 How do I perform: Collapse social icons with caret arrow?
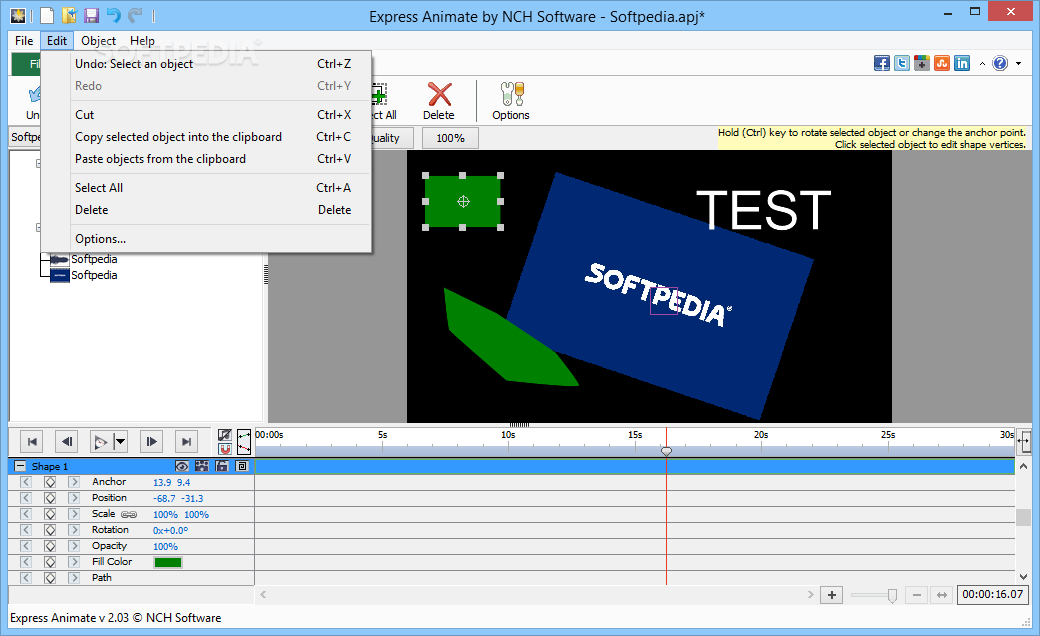[982, 64]
